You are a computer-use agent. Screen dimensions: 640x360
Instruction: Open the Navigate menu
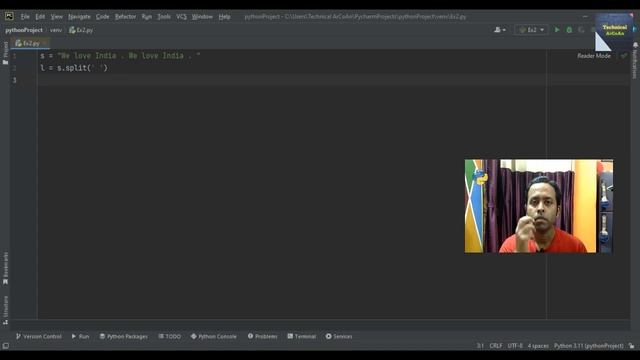[x=79, y=17]
